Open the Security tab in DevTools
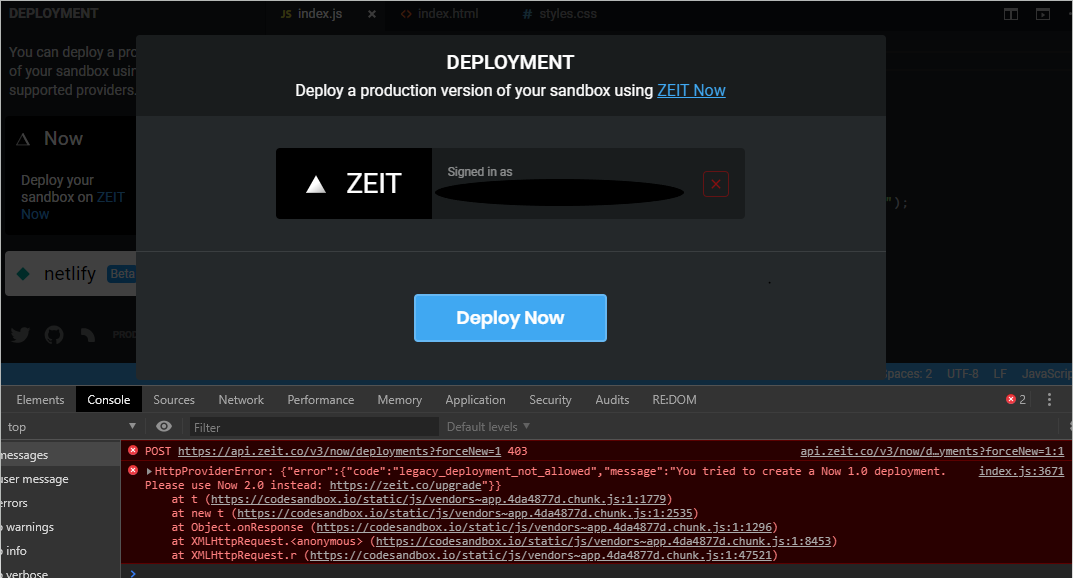Viewport: 1073px width, 578px height. pos(550,399)
